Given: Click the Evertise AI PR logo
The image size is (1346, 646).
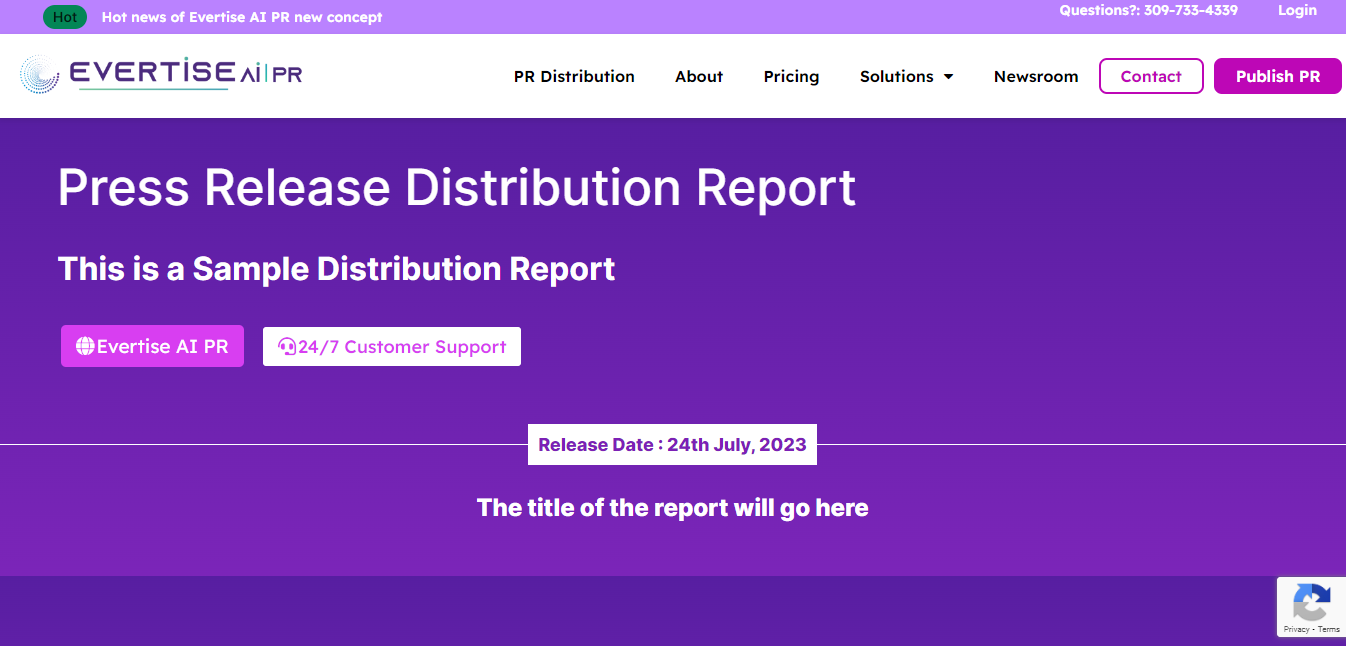Looking at the screenshot, I should coord(161,75).
